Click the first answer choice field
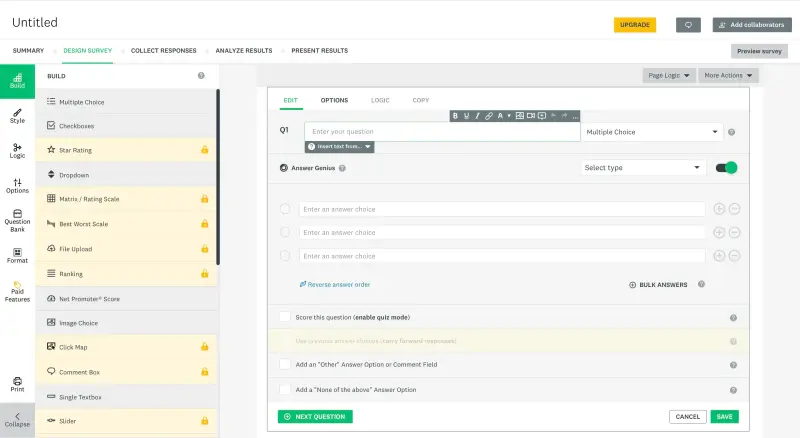 click(x=502, y=209)
